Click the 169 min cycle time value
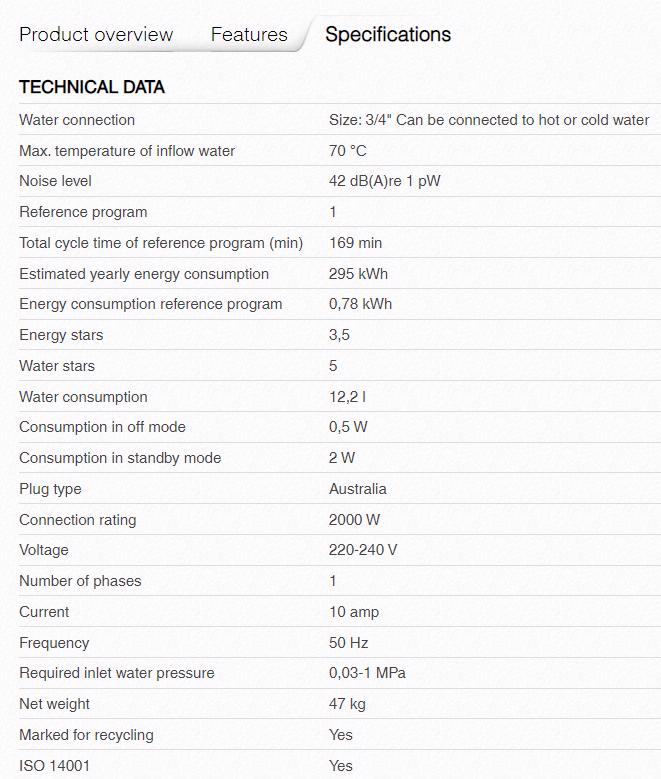Viewport: 661px width, 779px height. [355, 243]
